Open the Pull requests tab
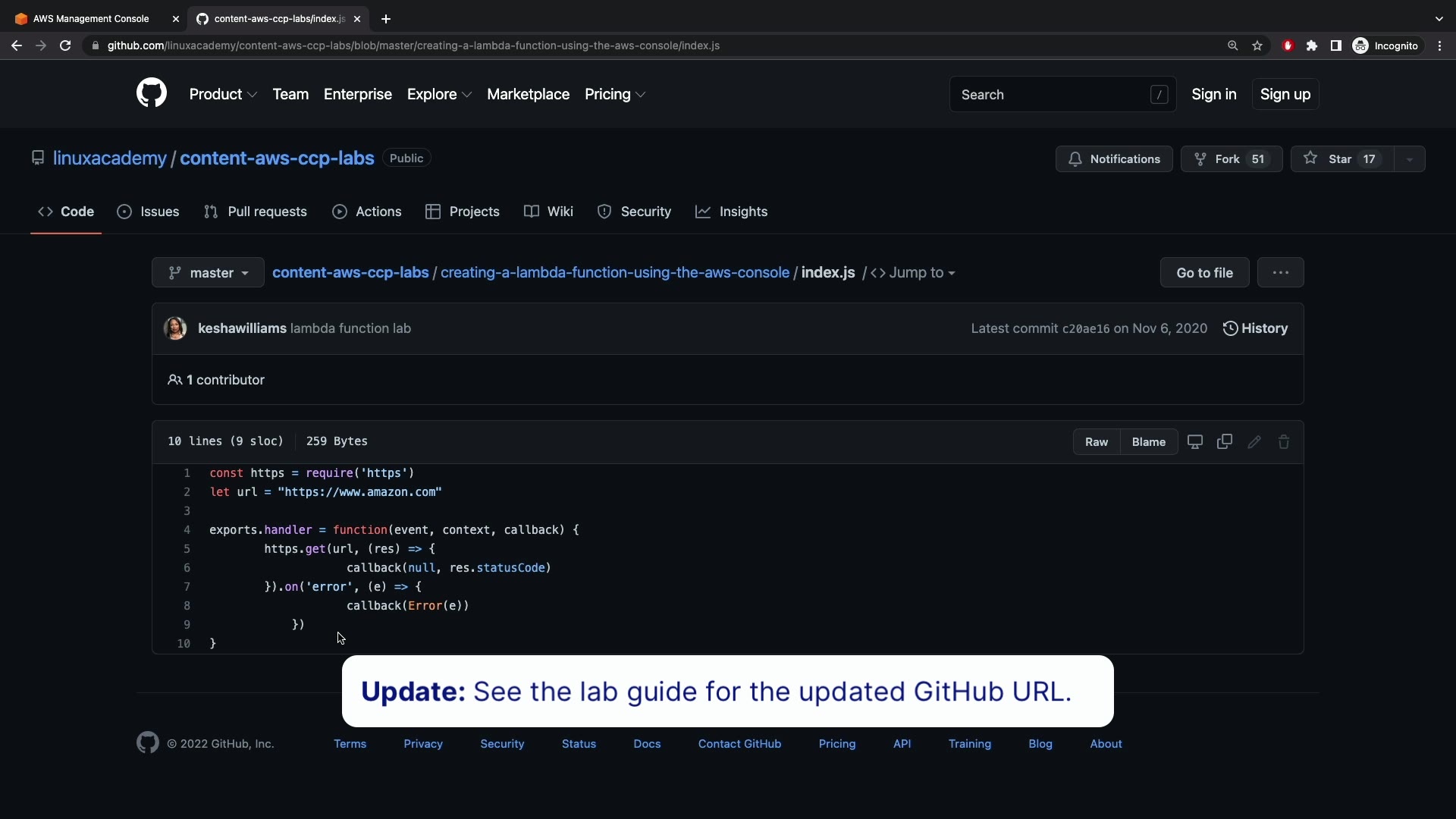The image size is (1456, 819). [x=256, y=212]
